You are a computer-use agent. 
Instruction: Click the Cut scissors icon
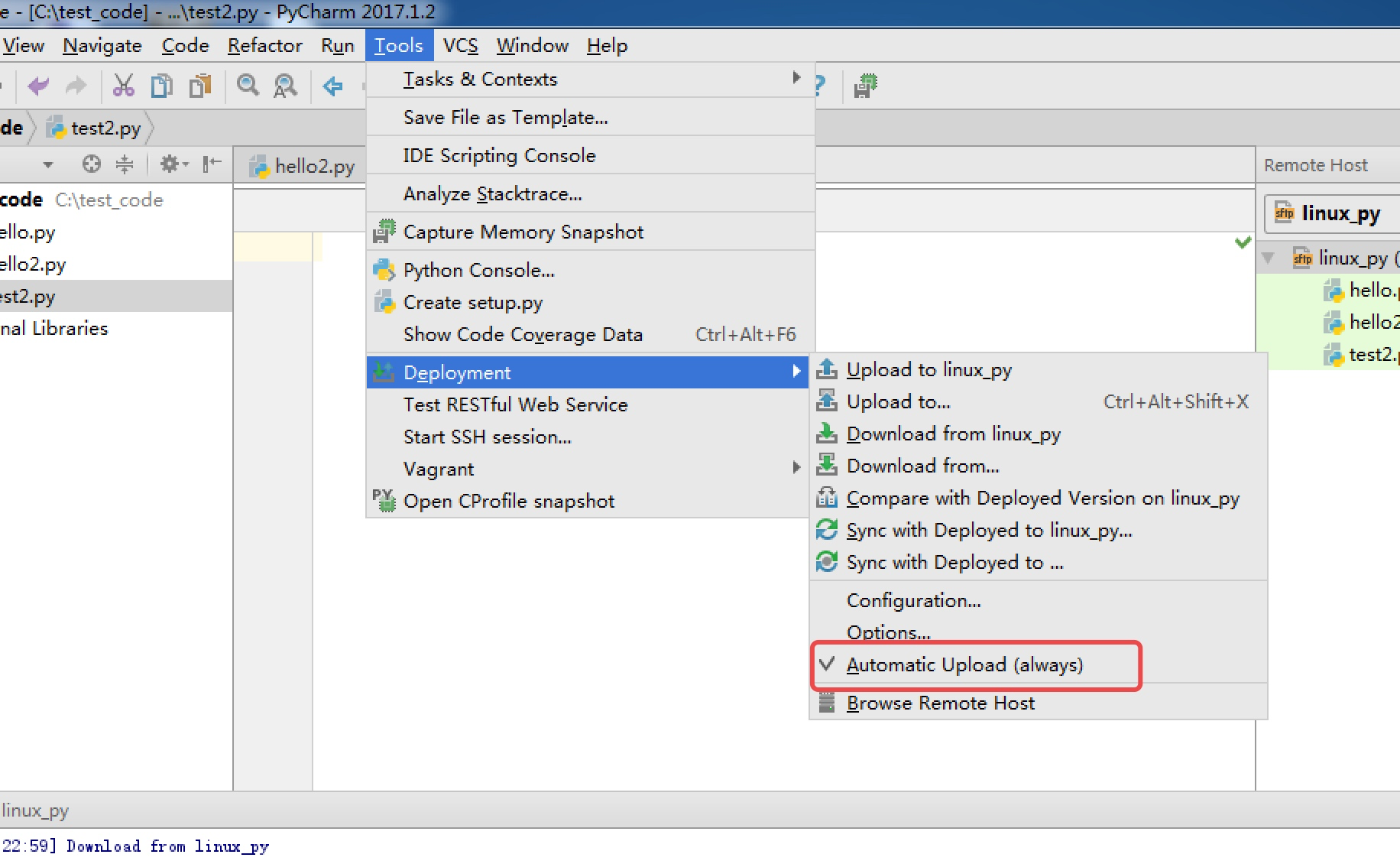point(123,86)
